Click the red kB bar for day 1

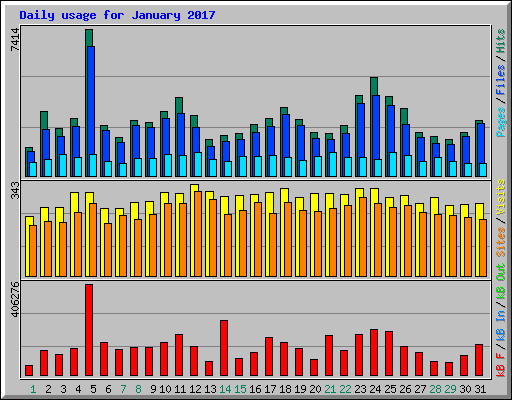pyautogui.click(x=29, y=371)
